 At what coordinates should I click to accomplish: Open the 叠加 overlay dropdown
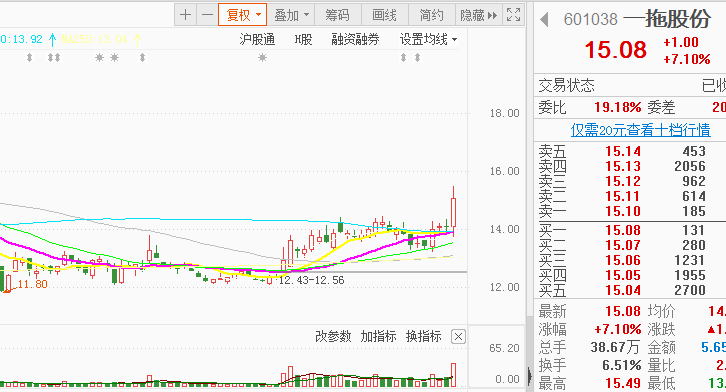point(291,15)
